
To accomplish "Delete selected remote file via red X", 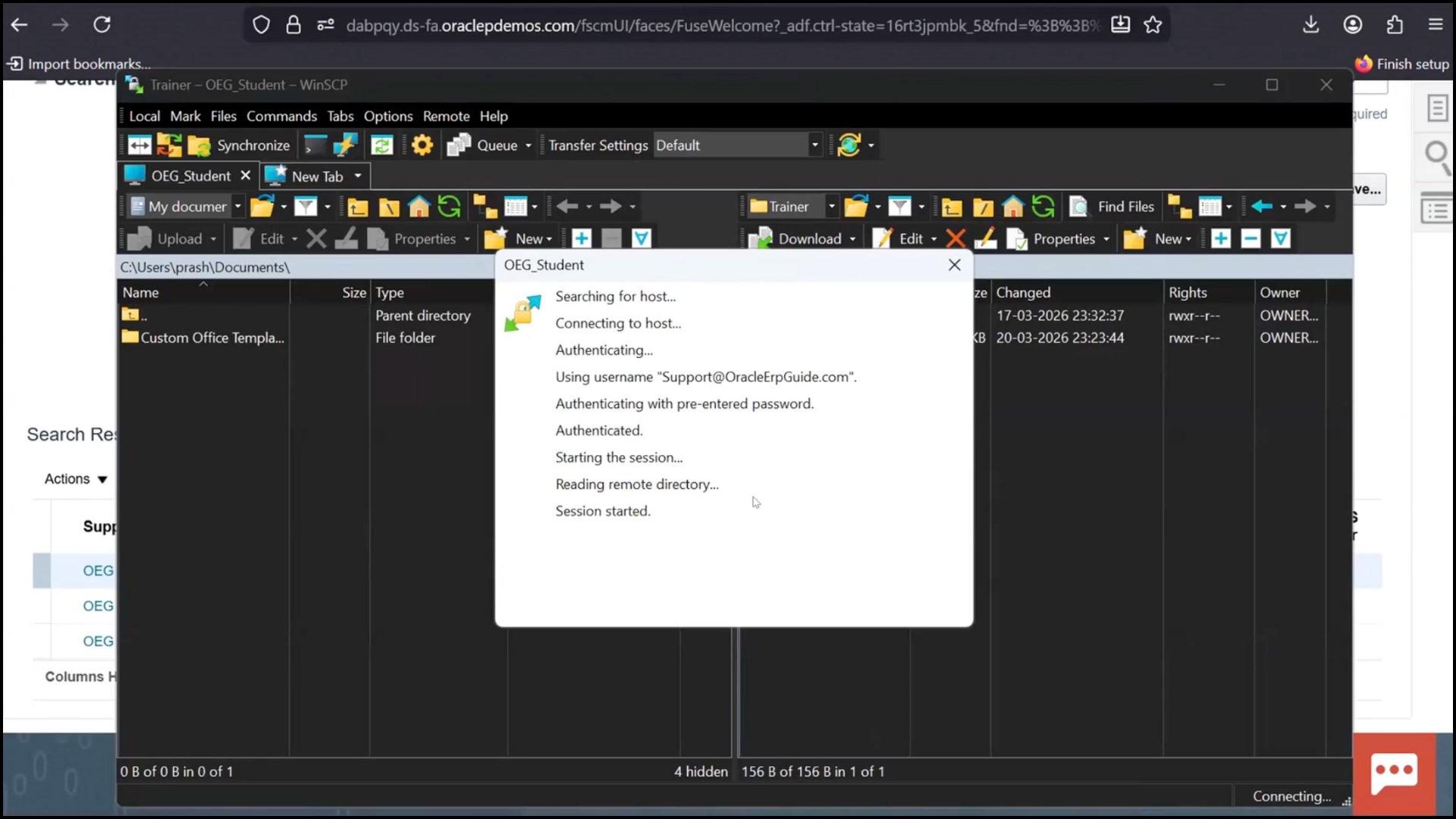I will pyautogui.click(x=955, y=238).
